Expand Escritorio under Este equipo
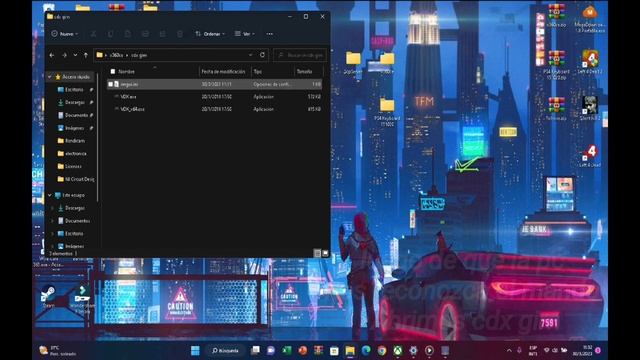The image size is (640, 360). tap(52, 233)
